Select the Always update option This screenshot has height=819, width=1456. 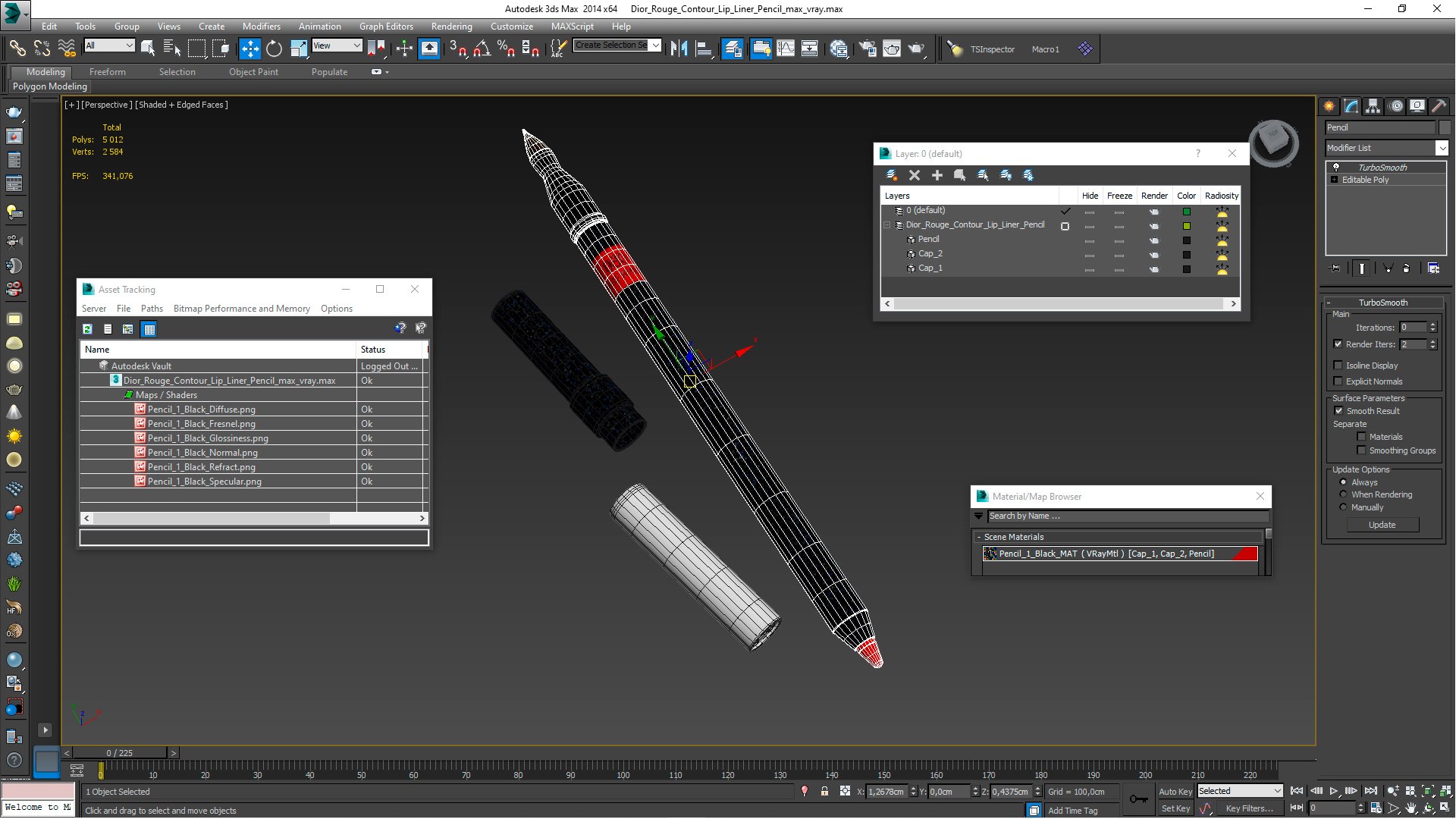coord(1344,482)
